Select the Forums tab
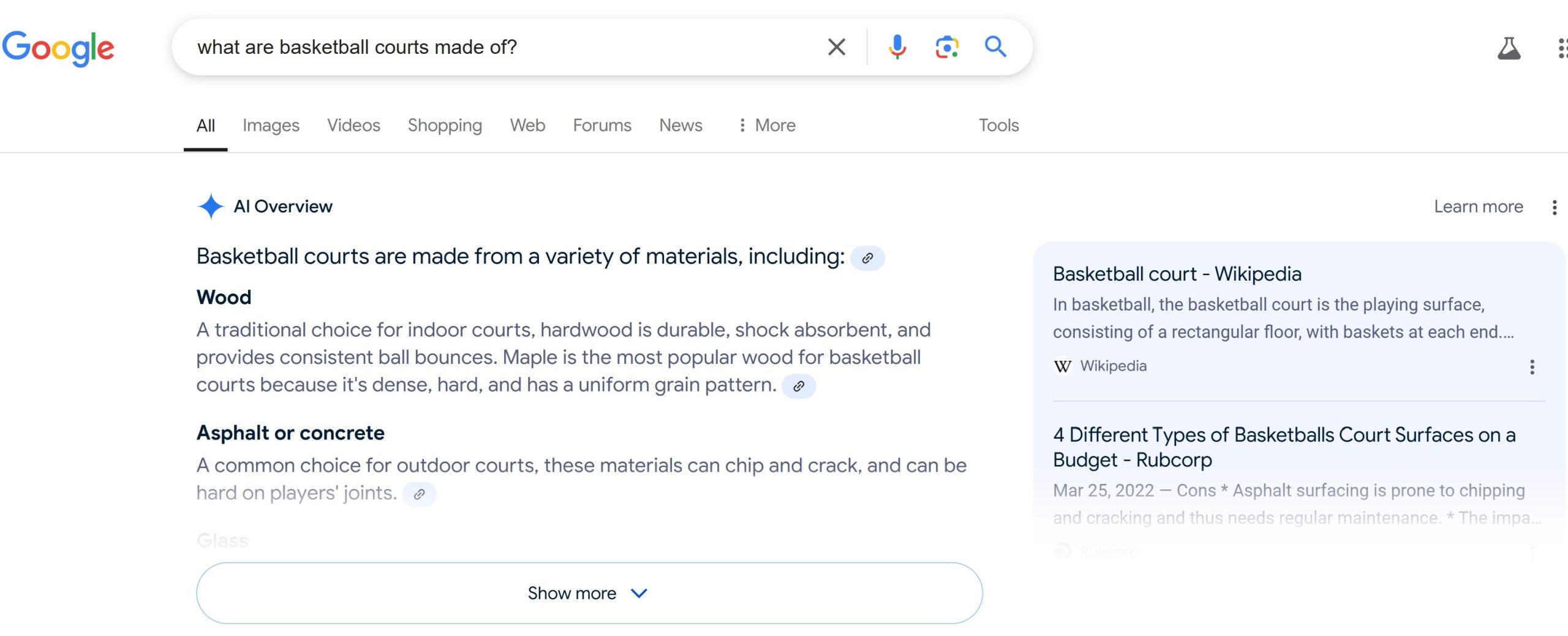This screenshot has width=1568, height=636. click(x=601, y=125)
